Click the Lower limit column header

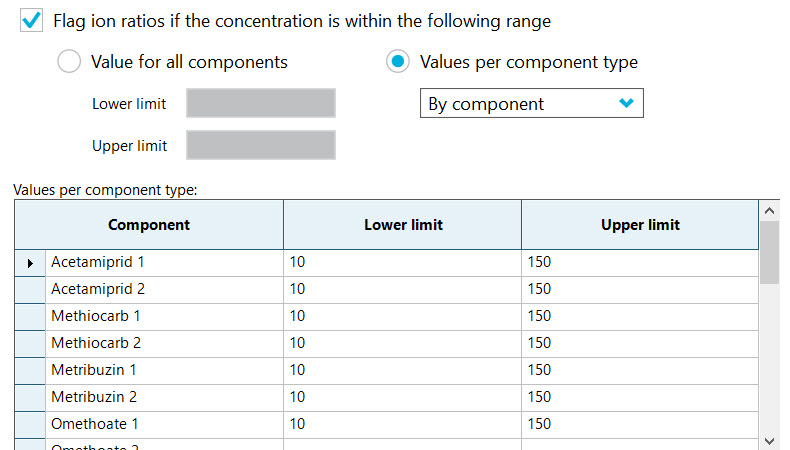click(402, 225)
